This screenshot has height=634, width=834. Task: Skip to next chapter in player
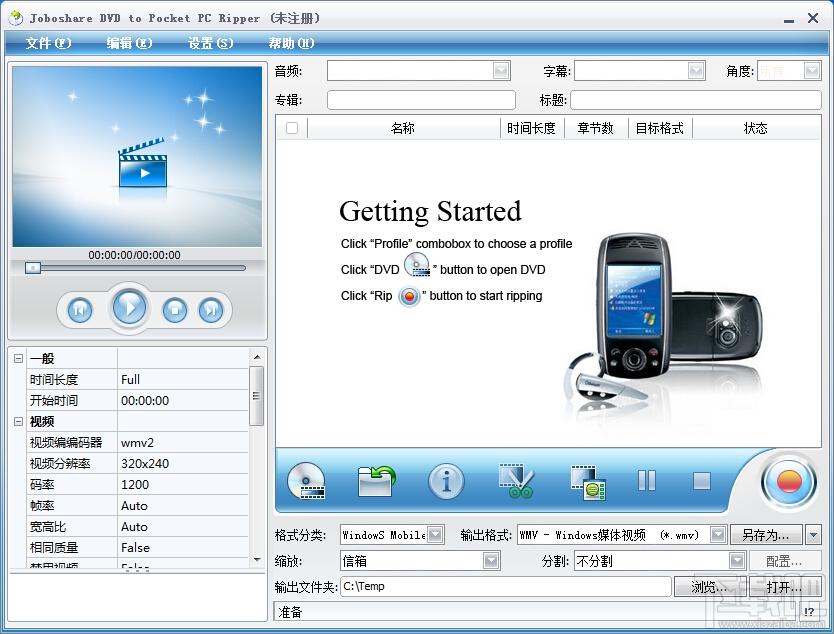pos(211,310)
